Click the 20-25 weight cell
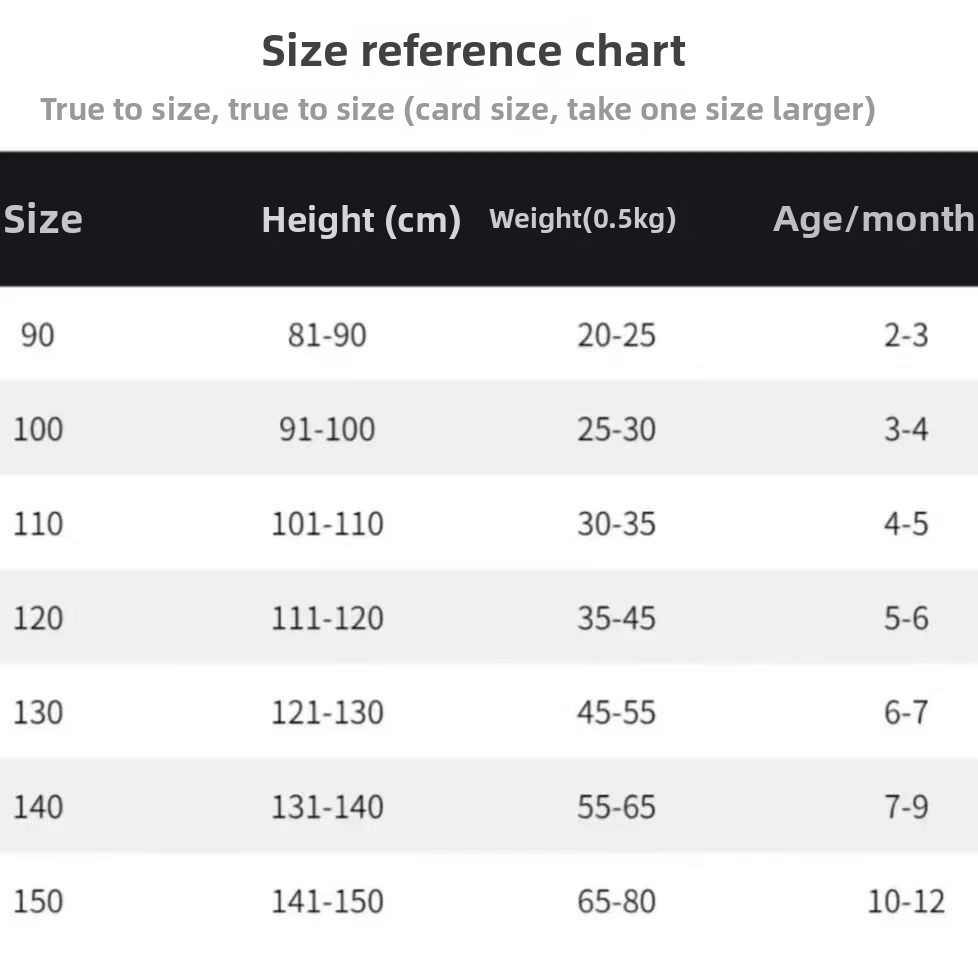The image size is (978, 978). point(616,335)
